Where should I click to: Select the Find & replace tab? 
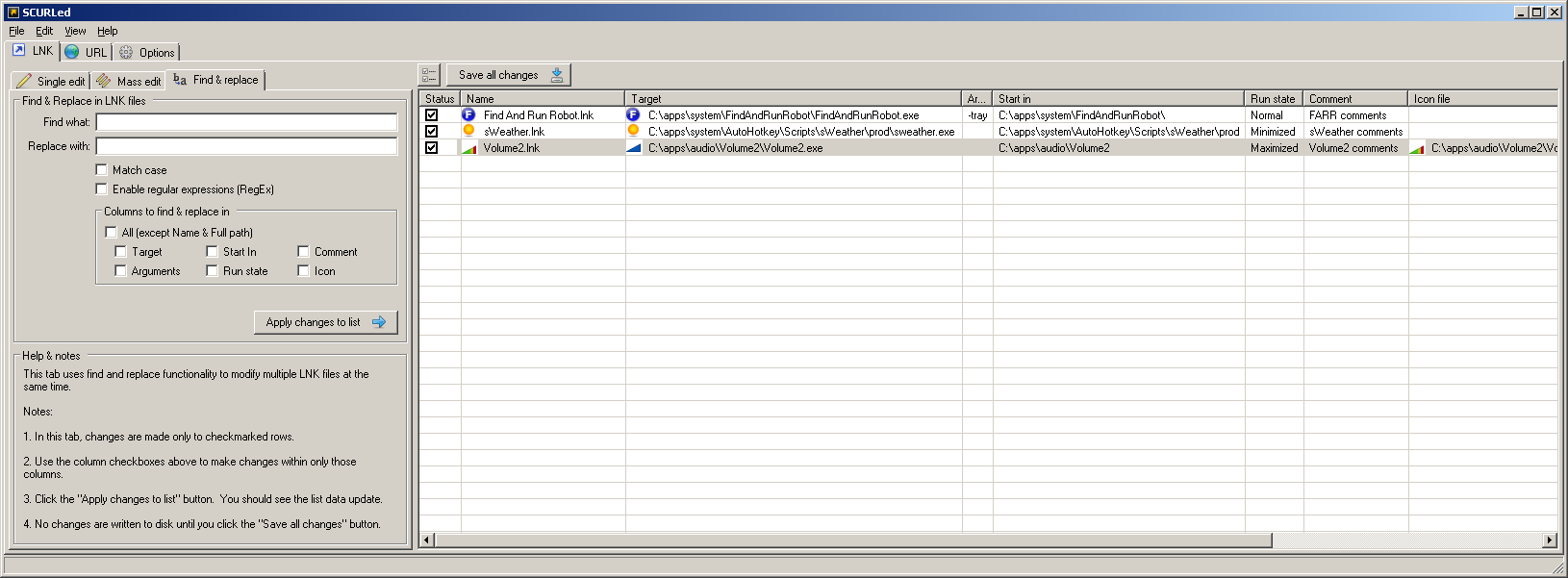point(215,80)
